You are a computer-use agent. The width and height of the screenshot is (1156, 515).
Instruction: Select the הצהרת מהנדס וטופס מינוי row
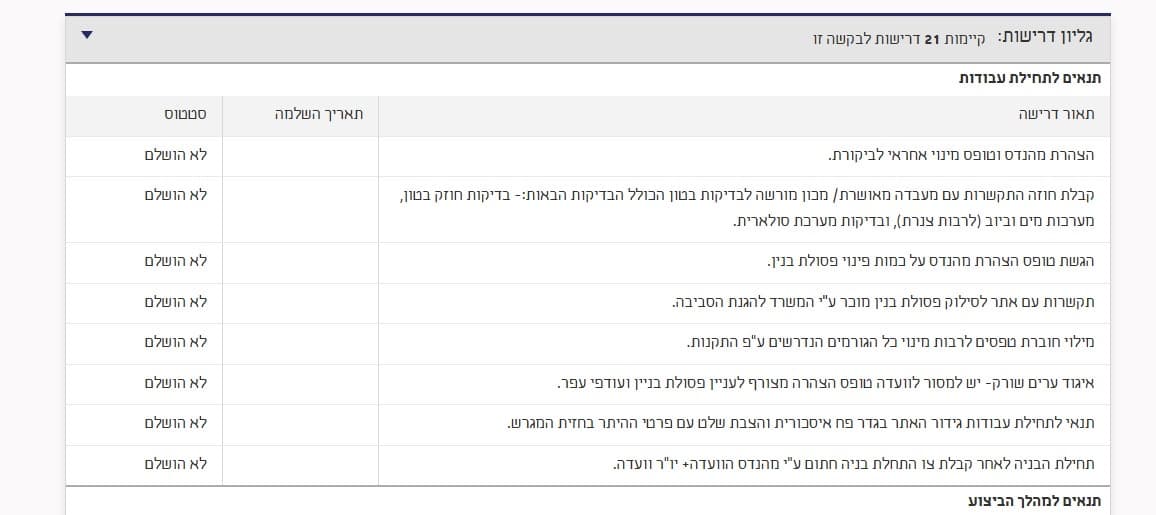click(588, 156)
